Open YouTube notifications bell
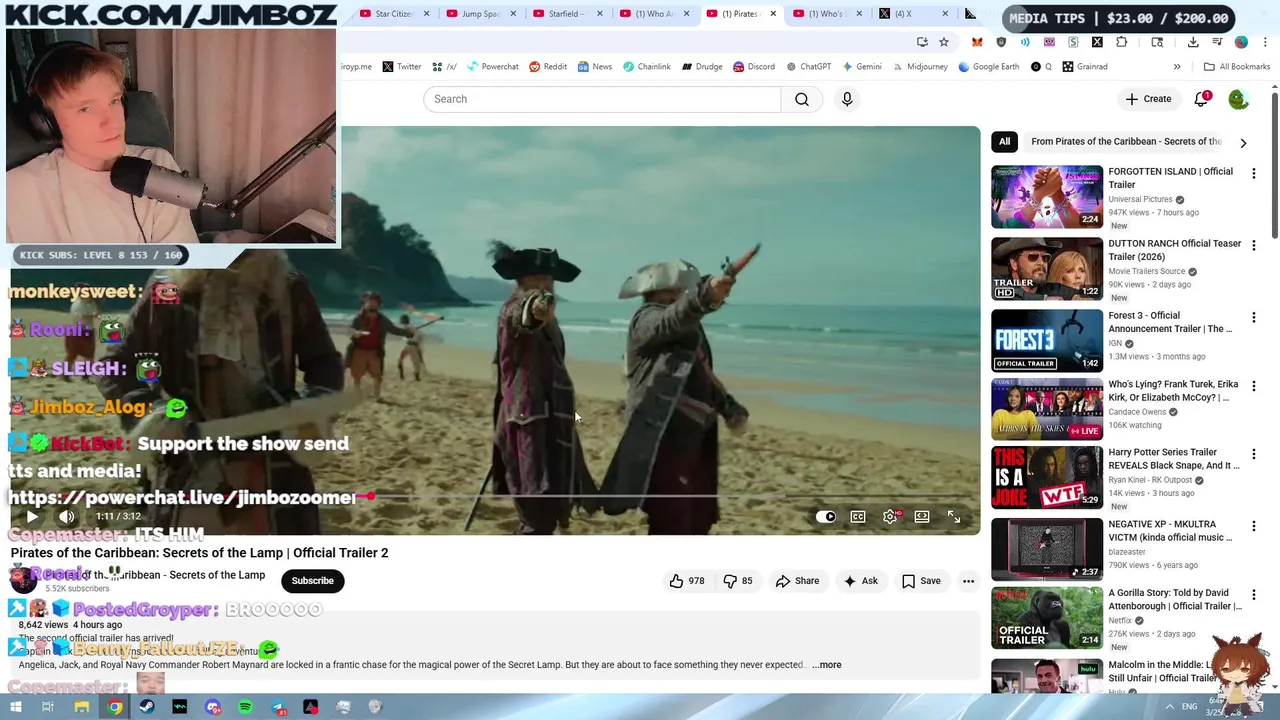The image size is (1280, 720). coord(1201,99)
